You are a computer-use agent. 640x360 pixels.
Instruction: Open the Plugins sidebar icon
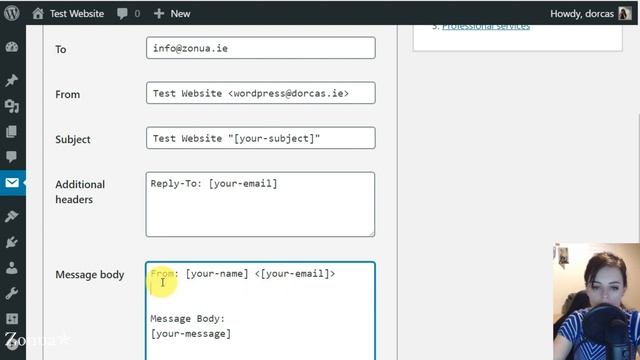point(12,242)
